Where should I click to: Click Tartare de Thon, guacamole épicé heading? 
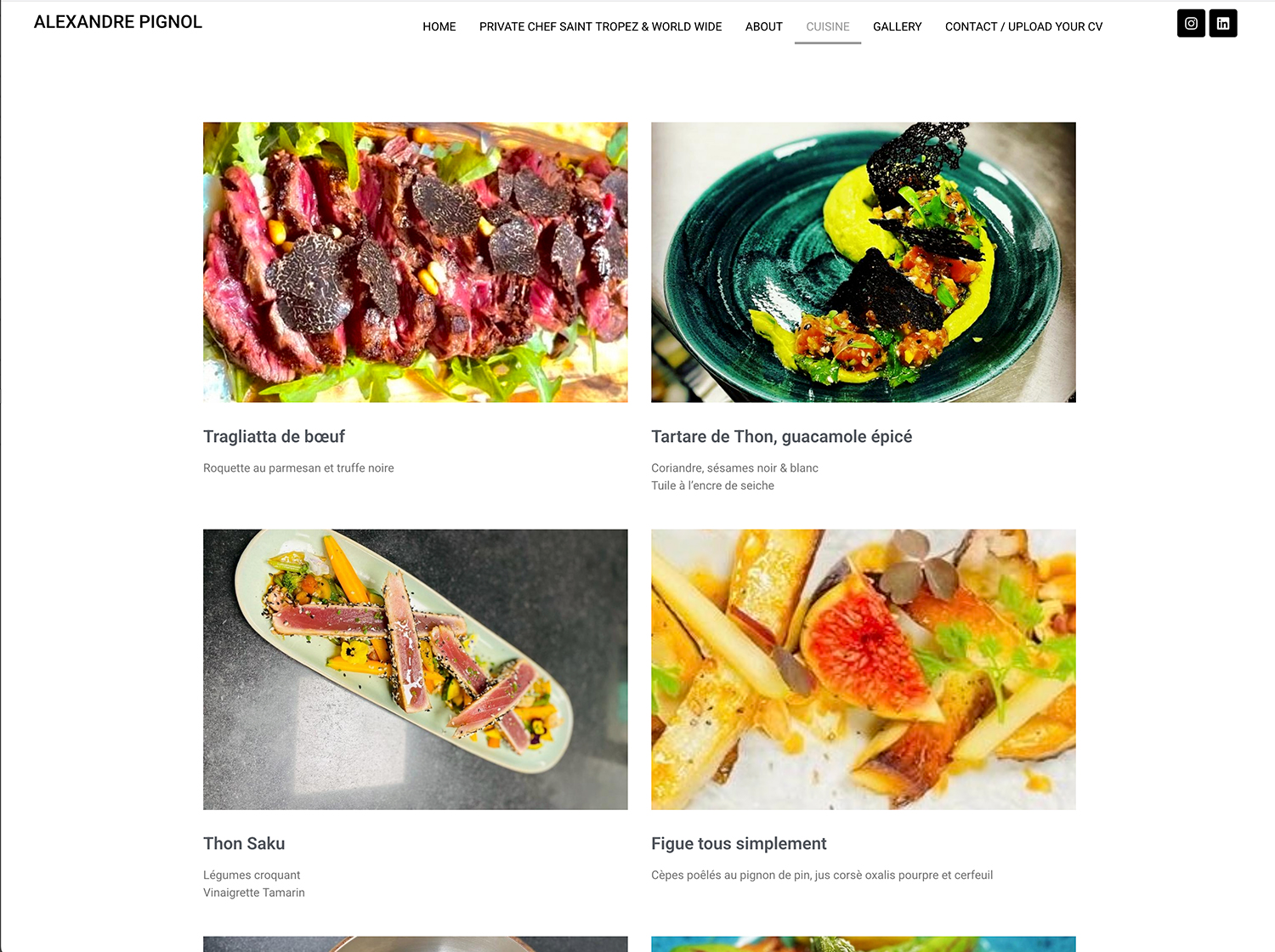click(x=781, y=437)
